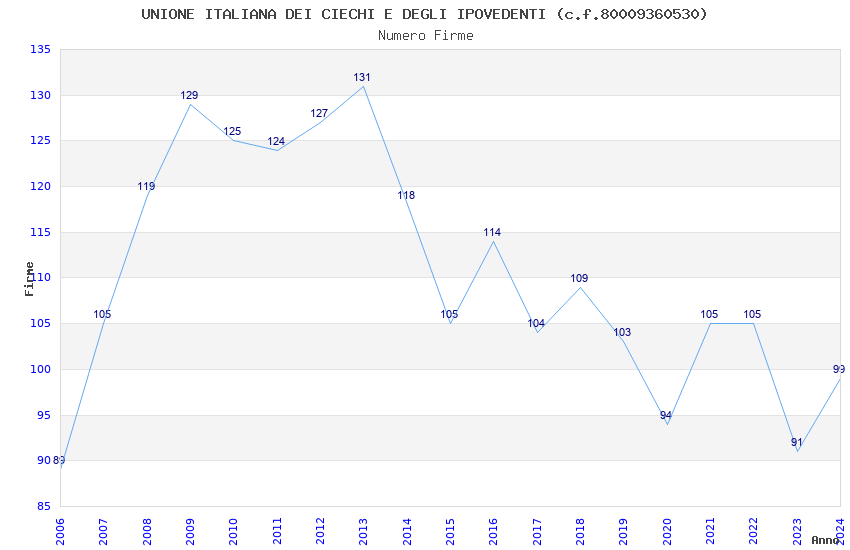Viewport: 850px width, 550px height.
Task: Click x-axis year label 2019
Action: tap(624, 532)
